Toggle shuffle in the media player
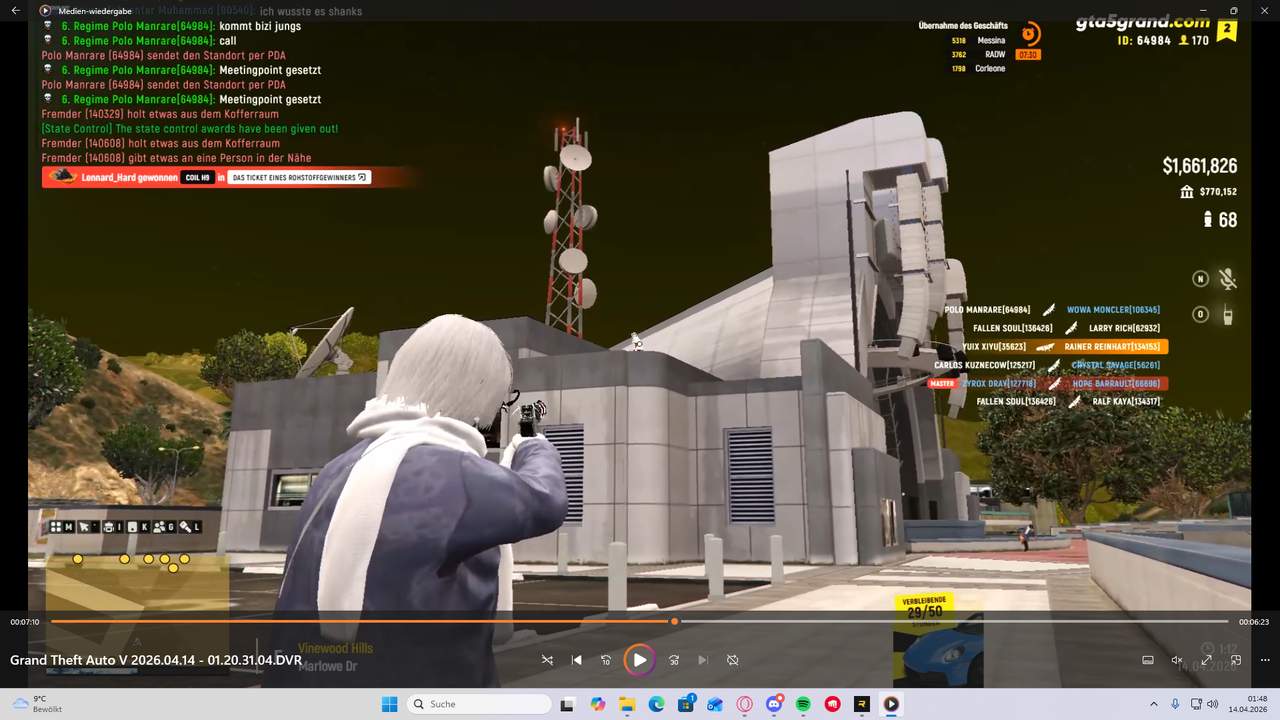The width and height of the screenshot is (1280, 720). 547,660
